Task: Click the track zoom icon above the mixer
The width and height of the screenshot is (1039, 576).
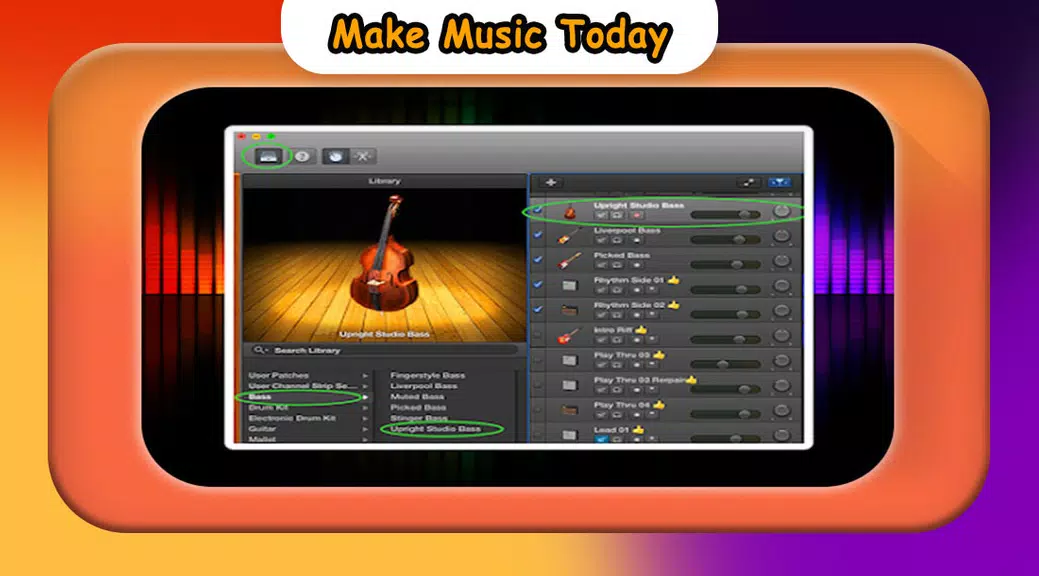Action: [x=750, y=181]
